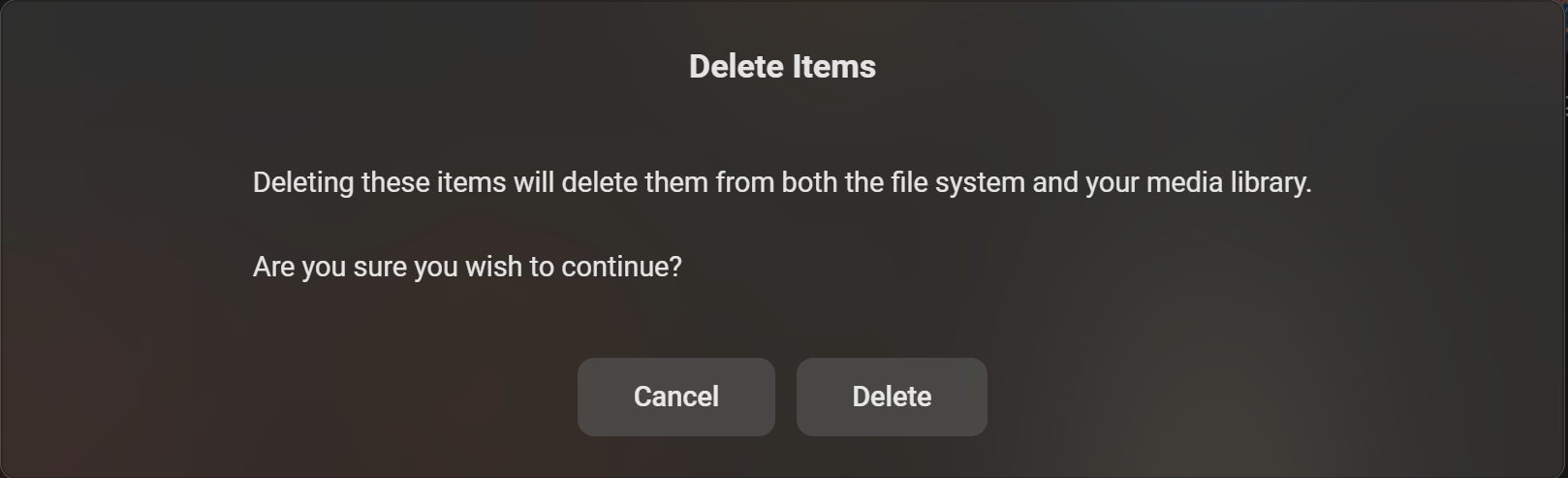Screen dimensions: 1568x478
Task: Choose Delete to continue
Action: (x=892, y=397)
